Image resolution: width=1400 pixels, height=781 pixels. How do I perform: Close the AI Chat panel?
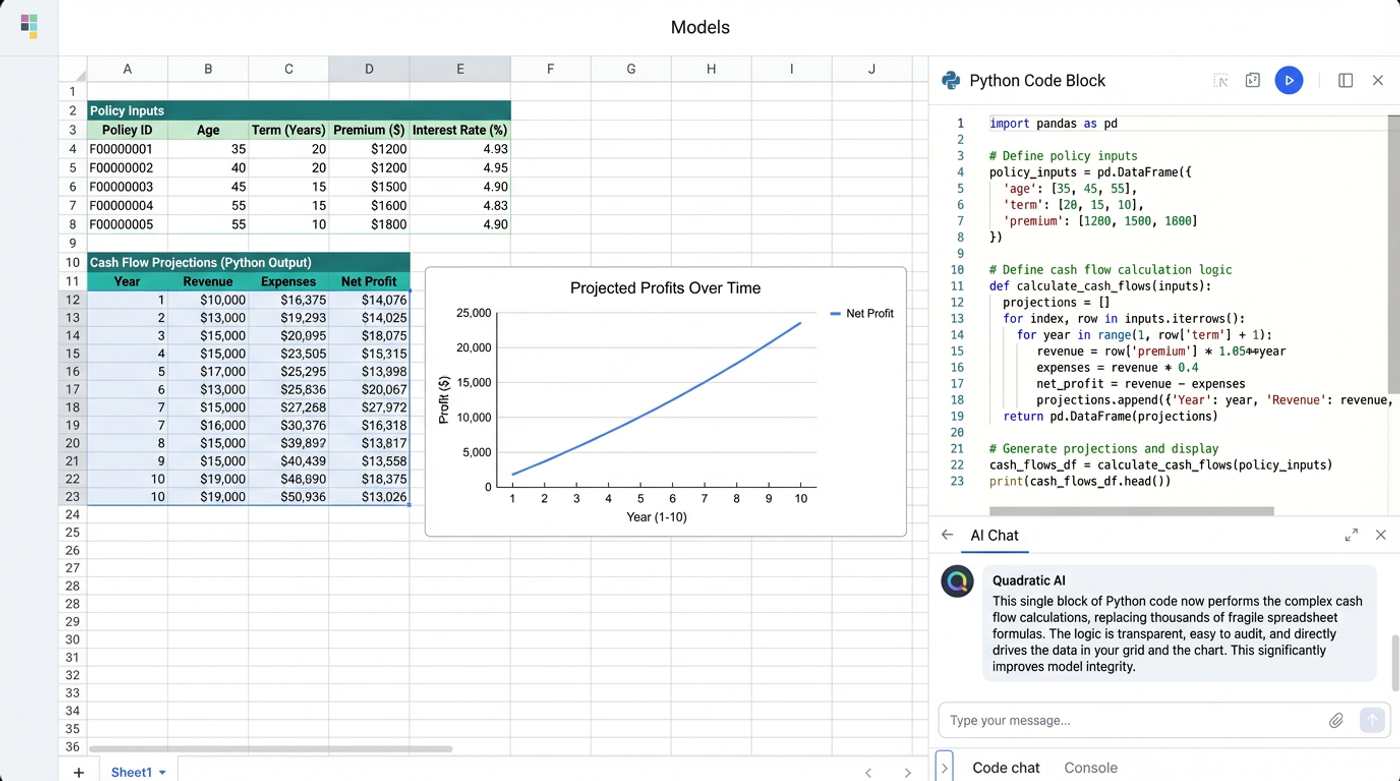click(1381, 535)
